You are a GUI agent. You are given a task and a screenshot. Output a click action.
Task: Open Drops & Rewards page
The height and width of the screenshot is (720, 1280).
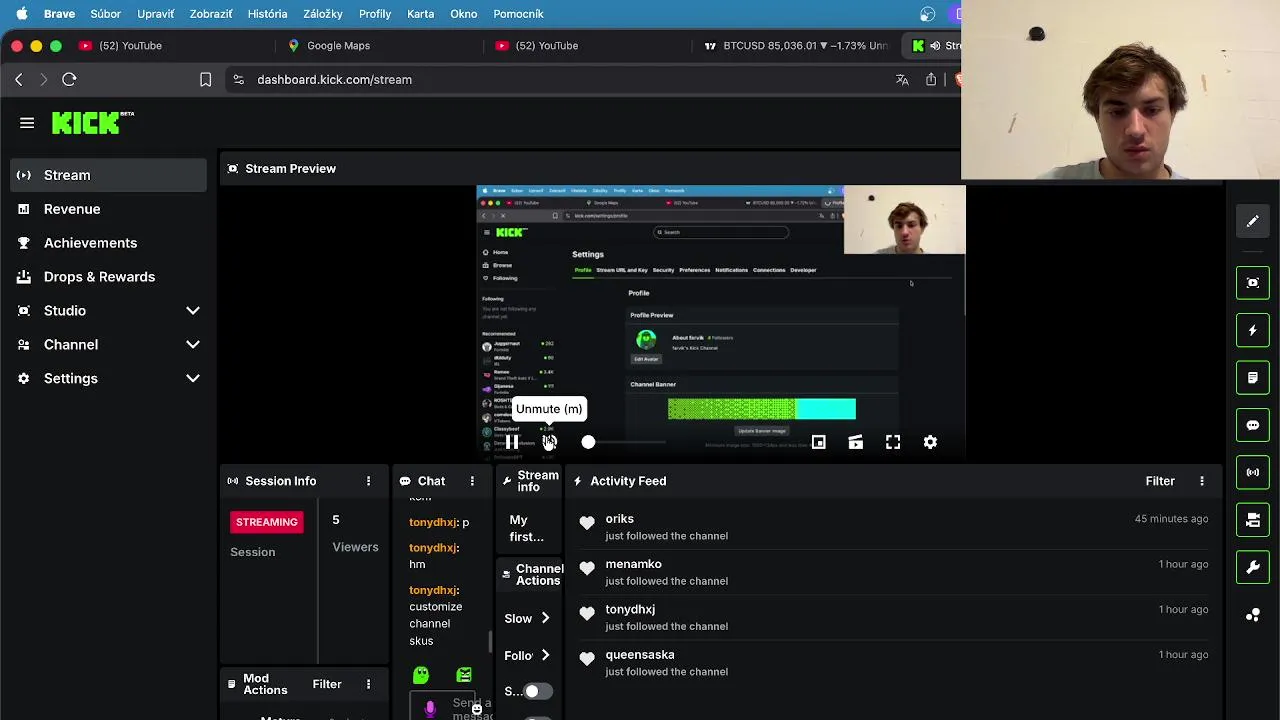pyautogui.click(x=109, y=277)
